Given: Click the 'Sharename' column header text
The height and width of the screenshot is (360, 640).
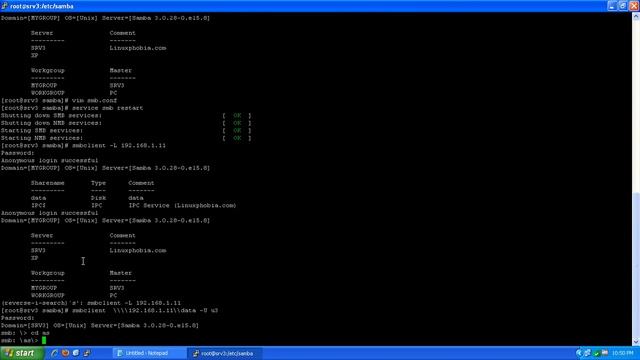Looking at the screenshot, I should (x=47, y=183).
